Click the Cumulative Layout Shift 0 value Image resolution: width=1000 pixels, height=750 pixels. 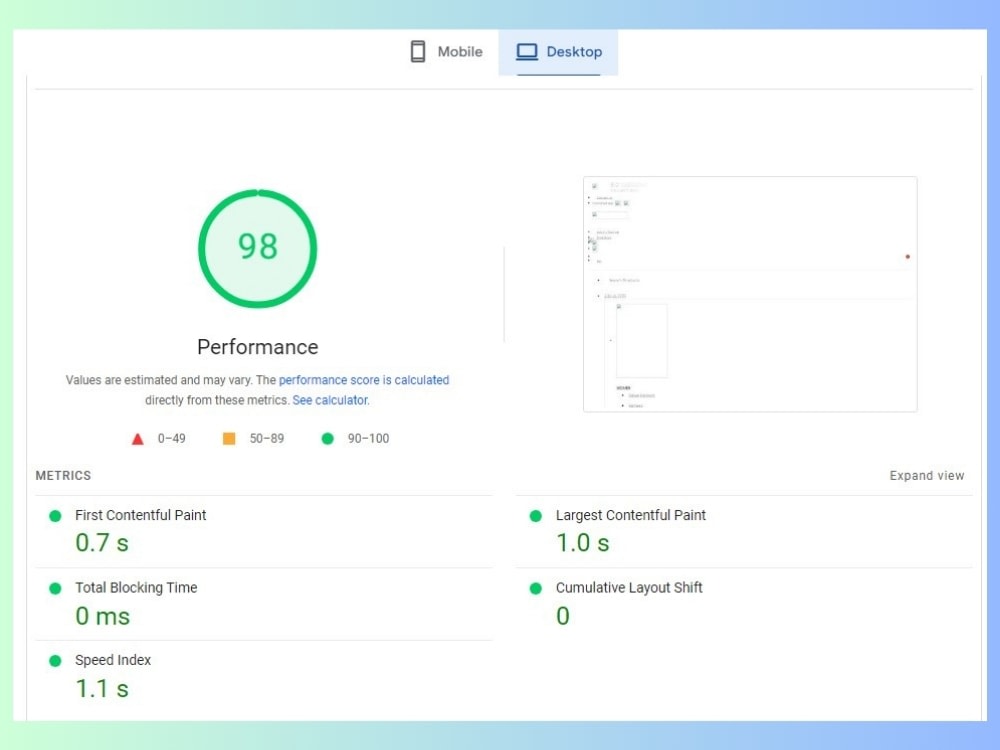[x=562, y=616]
